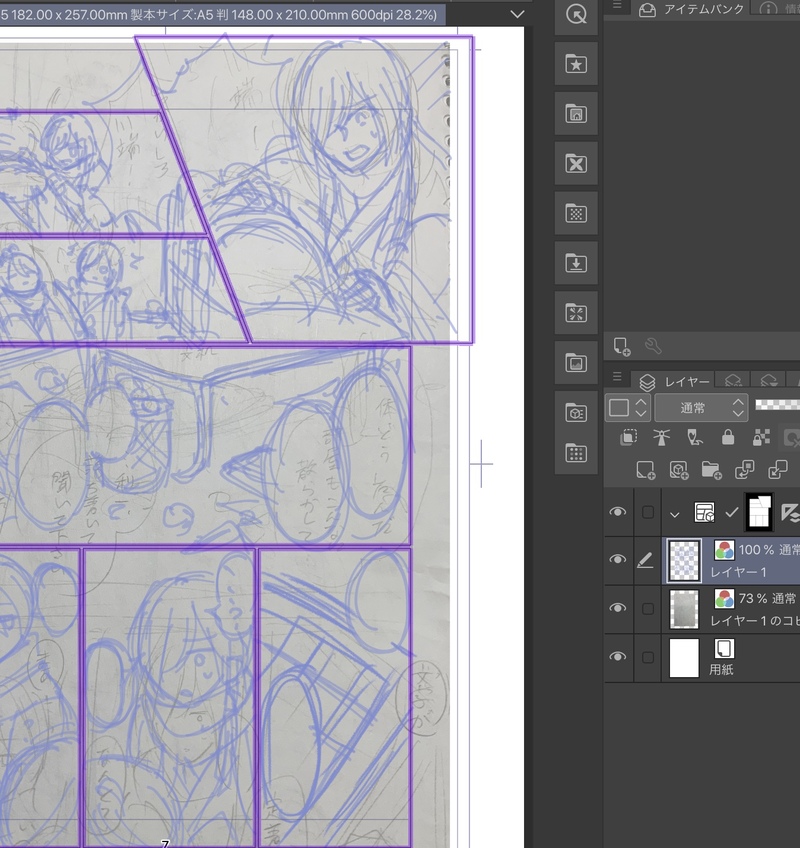Screen dimensions: 800x848
Task: Create a new layer folder
Action: (x=711, y=470)
